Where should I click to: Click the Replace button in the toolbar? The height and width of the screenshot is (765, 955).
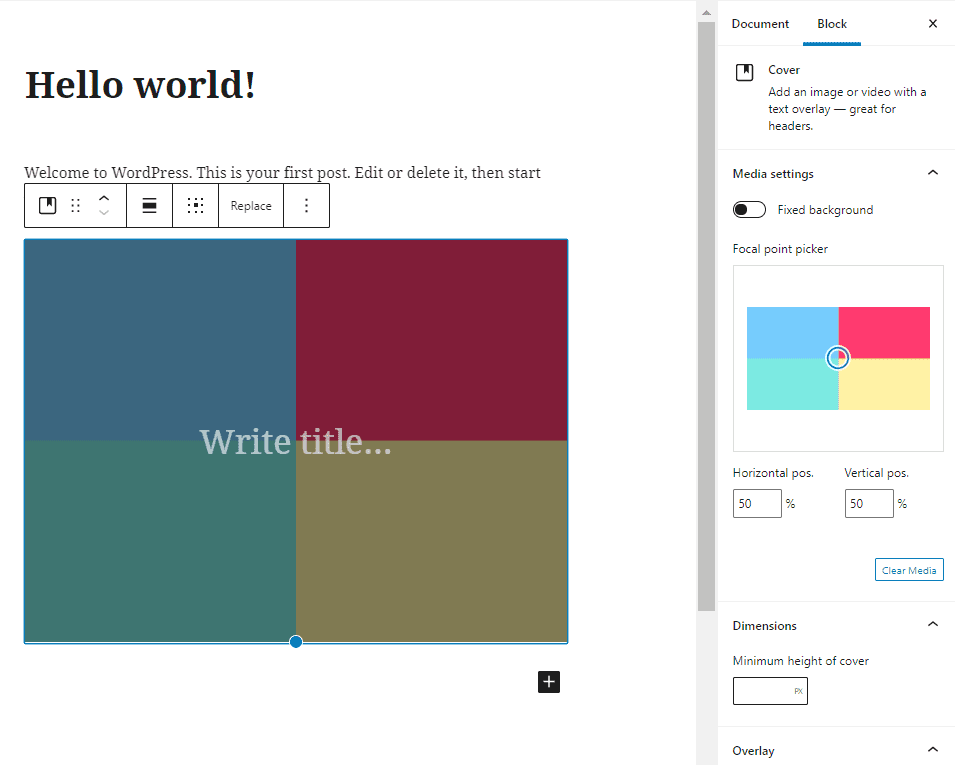[x=251, y=205]
